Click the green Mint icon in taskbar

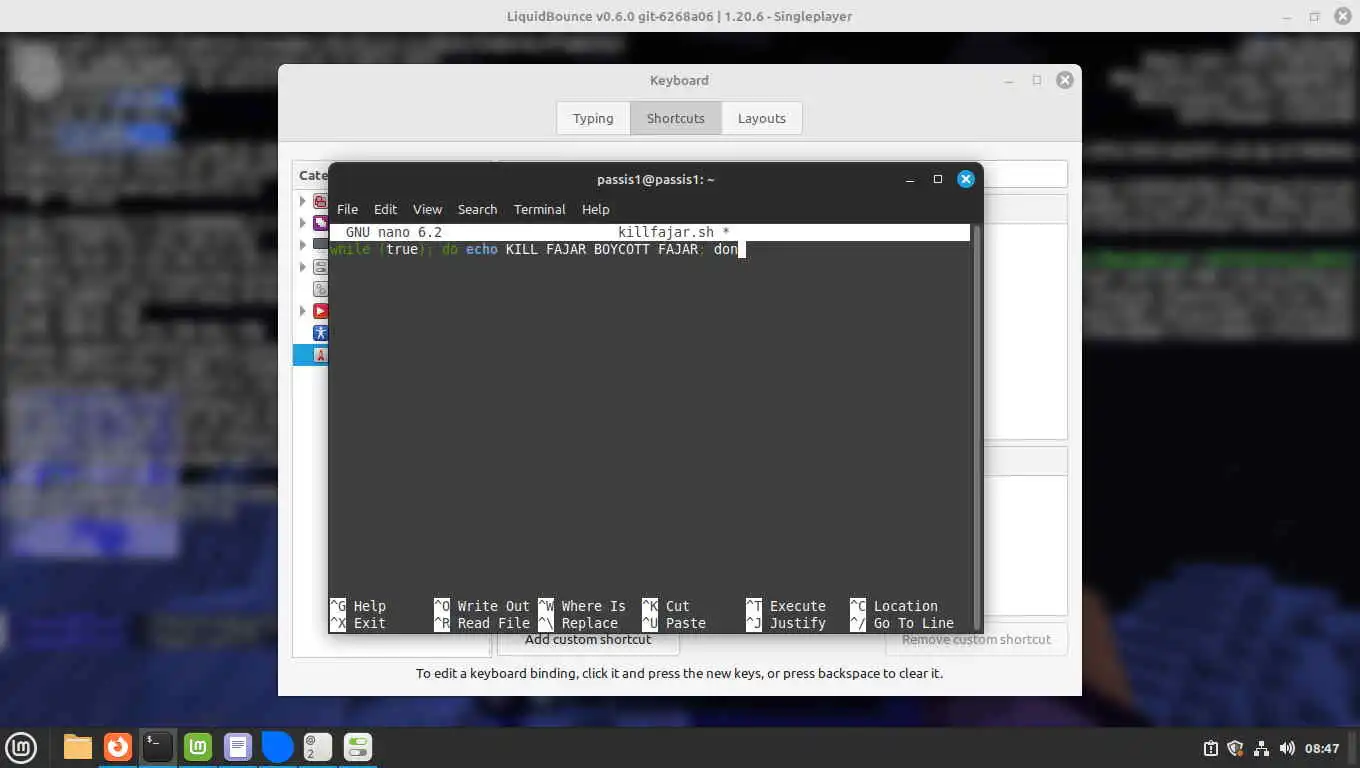(x=198, y=747)
